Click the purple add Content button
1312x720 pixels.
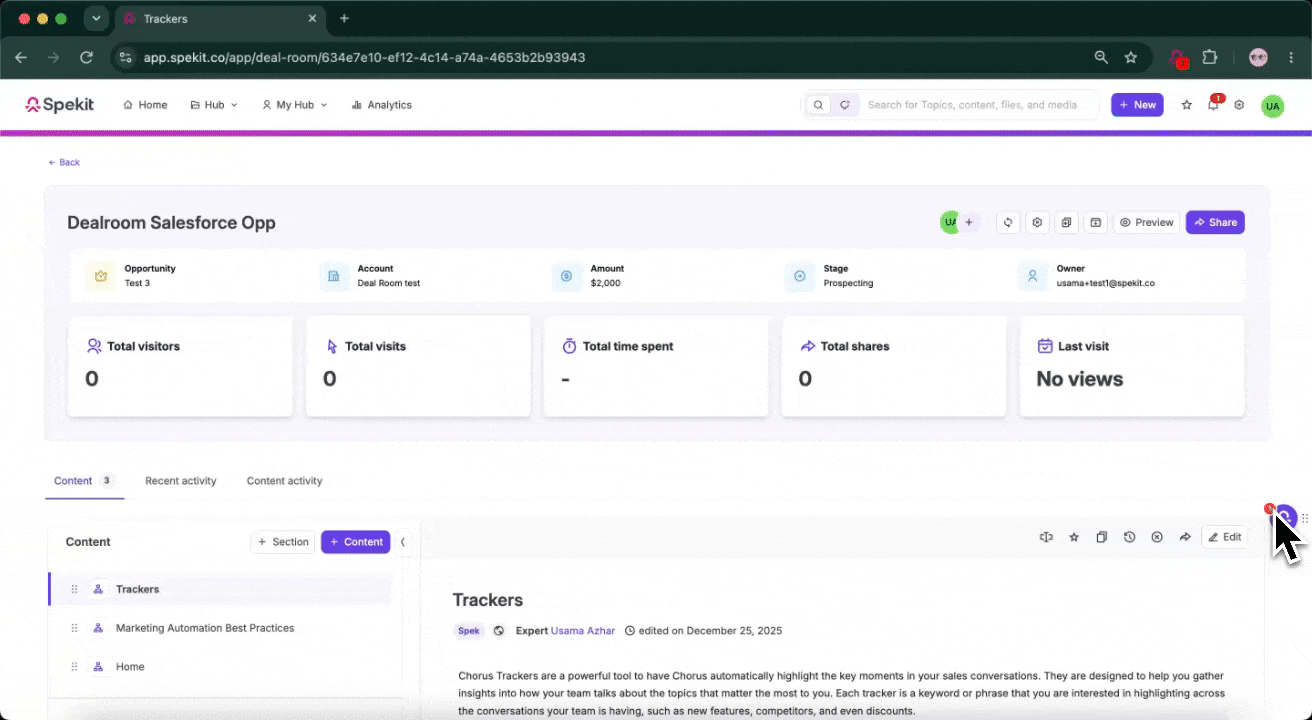pyautogui.click(x=355, y=542)
